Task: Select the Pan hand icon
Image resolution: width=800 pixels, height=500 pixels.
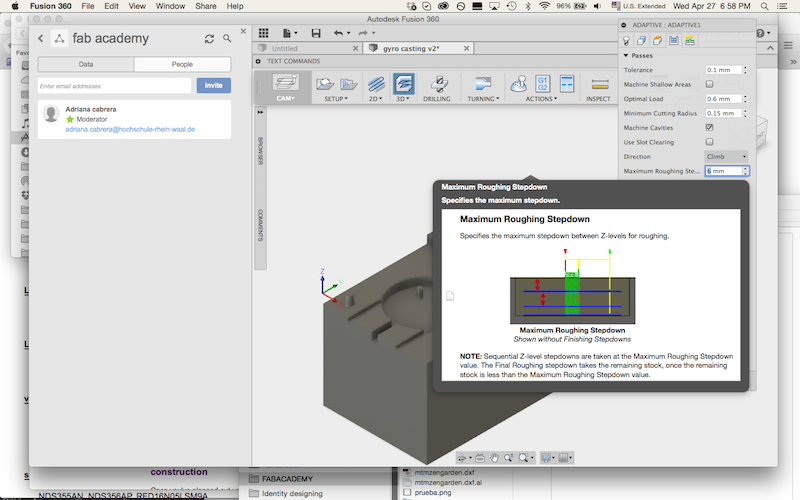Action: point(494,458)
